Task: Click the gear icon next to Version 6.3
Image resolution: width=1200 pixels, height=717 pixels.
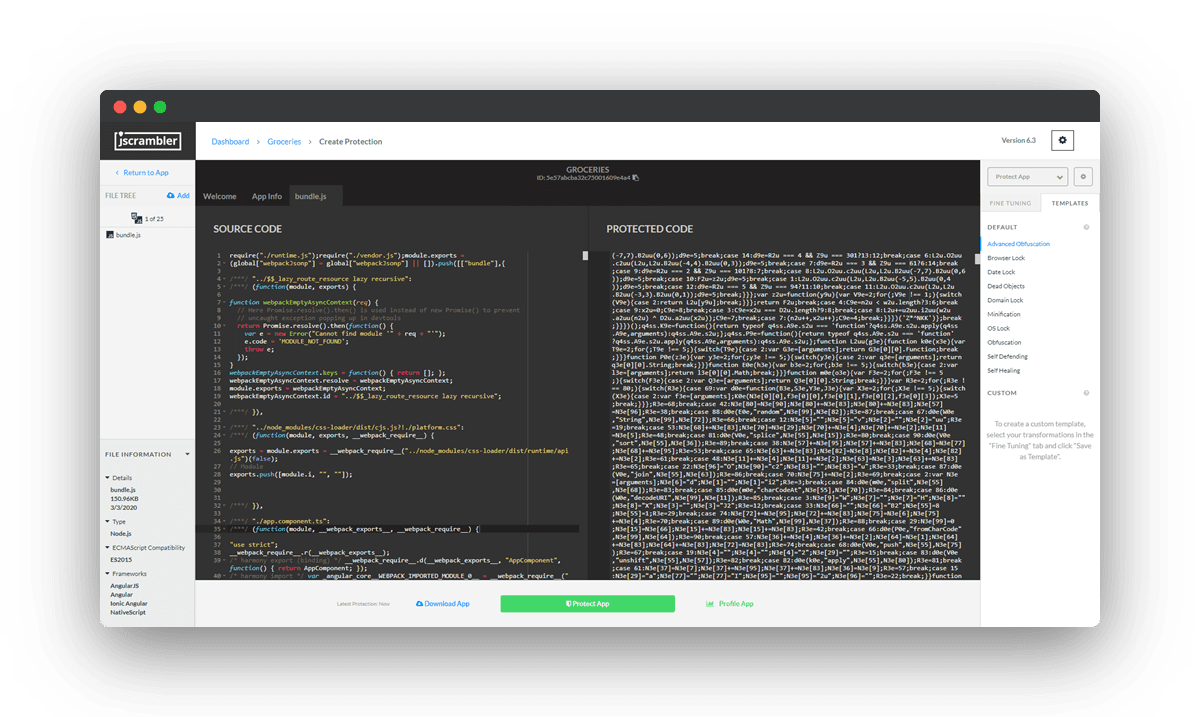Action: coord(1060,140)
